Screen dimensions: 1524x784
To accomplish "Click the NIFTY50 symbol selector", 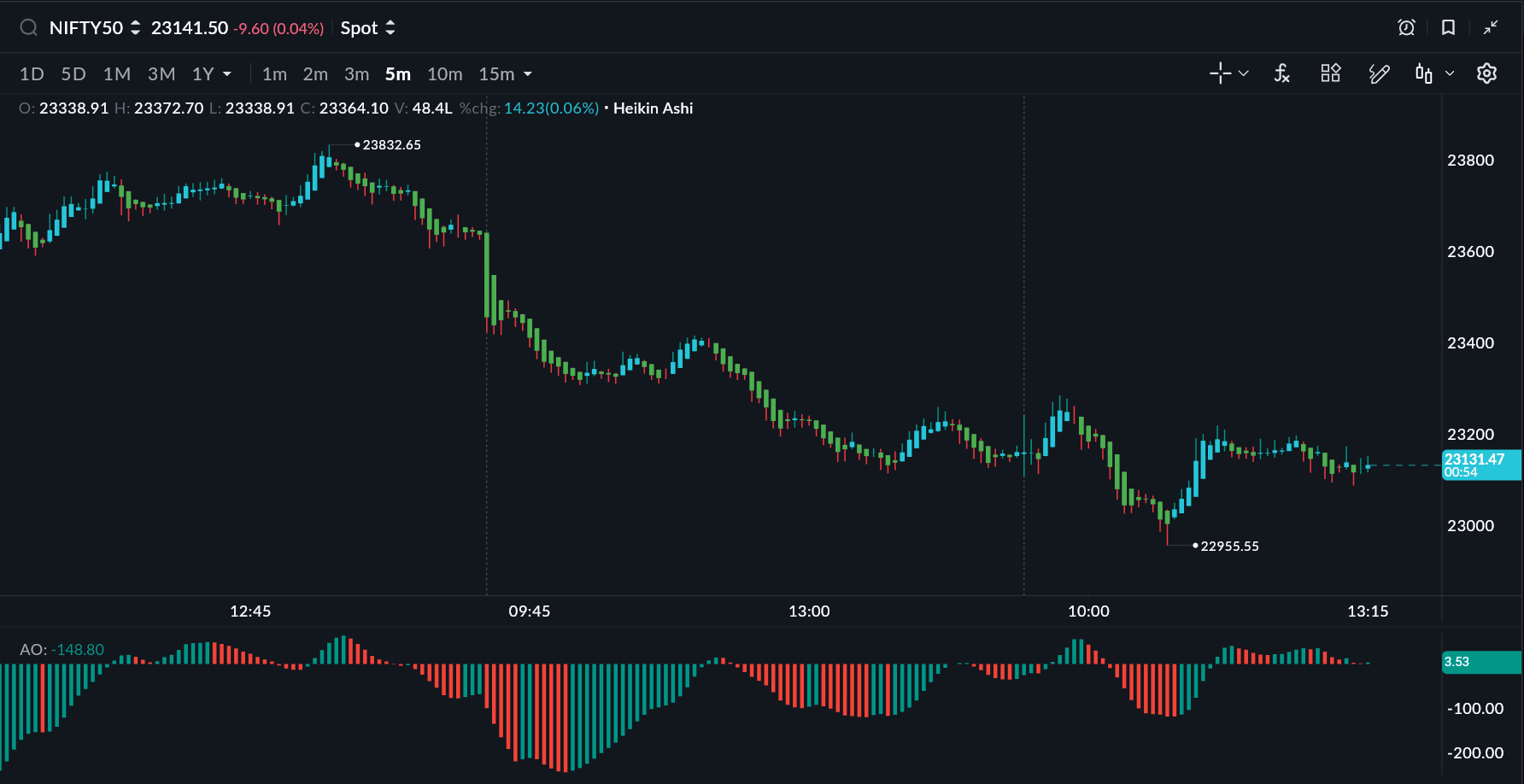I will pos(94,28).
